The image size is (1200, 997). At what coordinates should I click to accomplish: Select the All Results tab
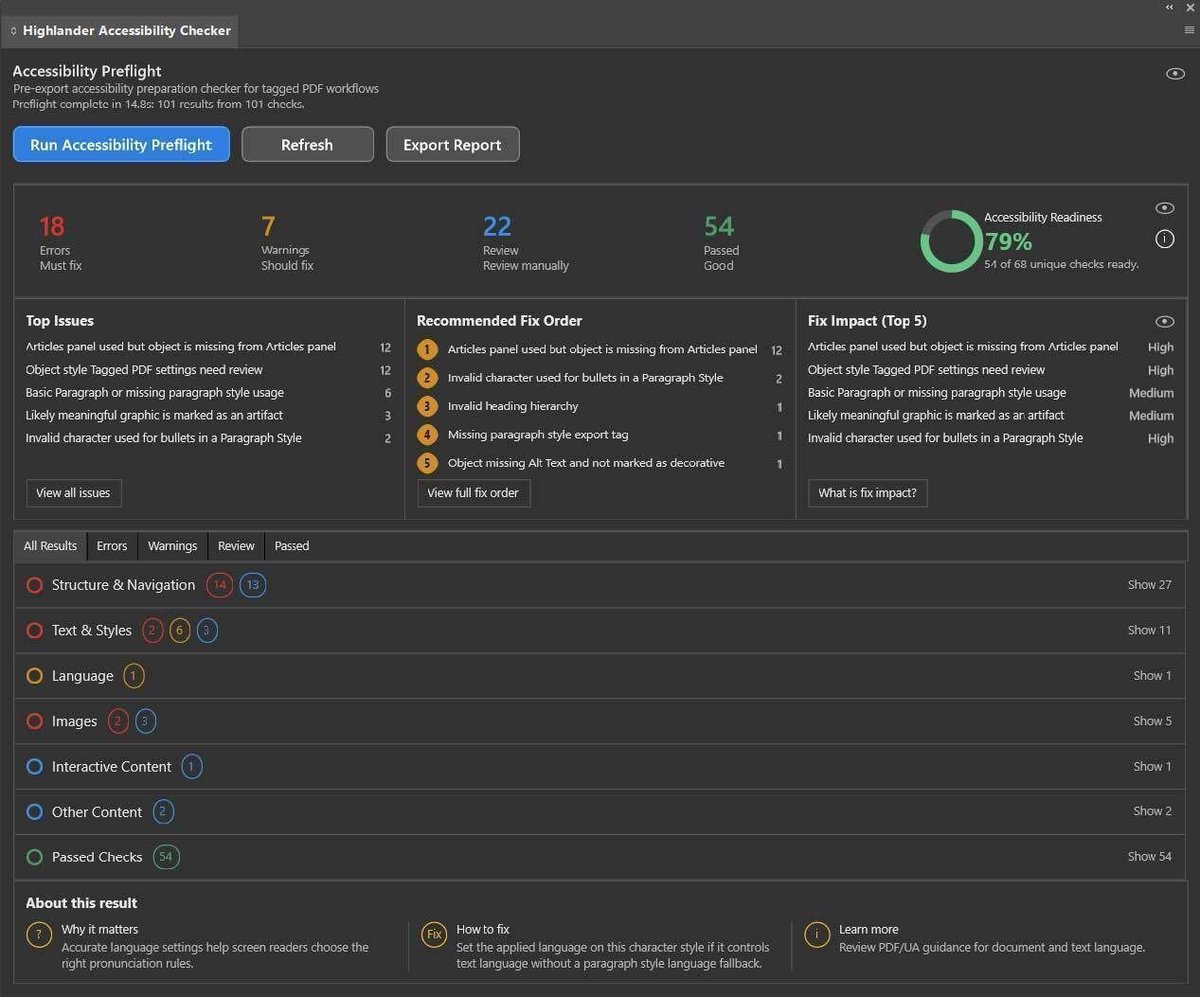50,546
